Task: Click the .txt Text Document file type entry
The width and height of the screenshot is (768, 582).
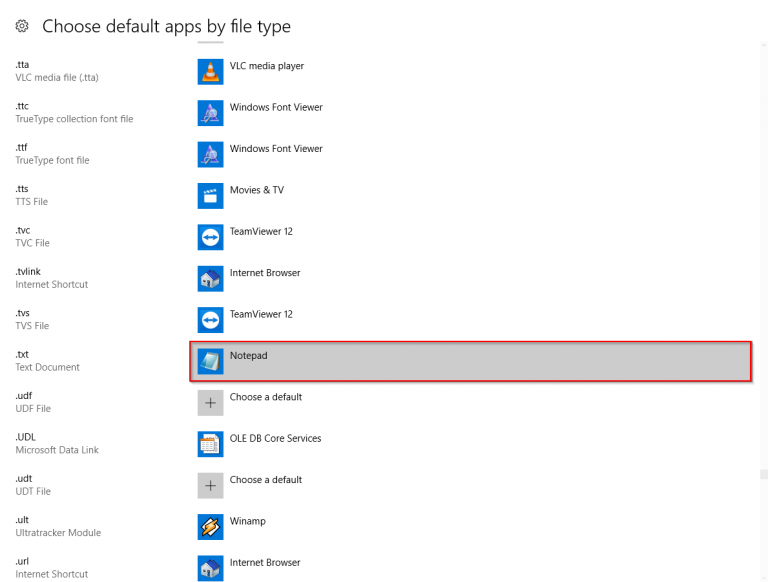Action: point(47,361)
